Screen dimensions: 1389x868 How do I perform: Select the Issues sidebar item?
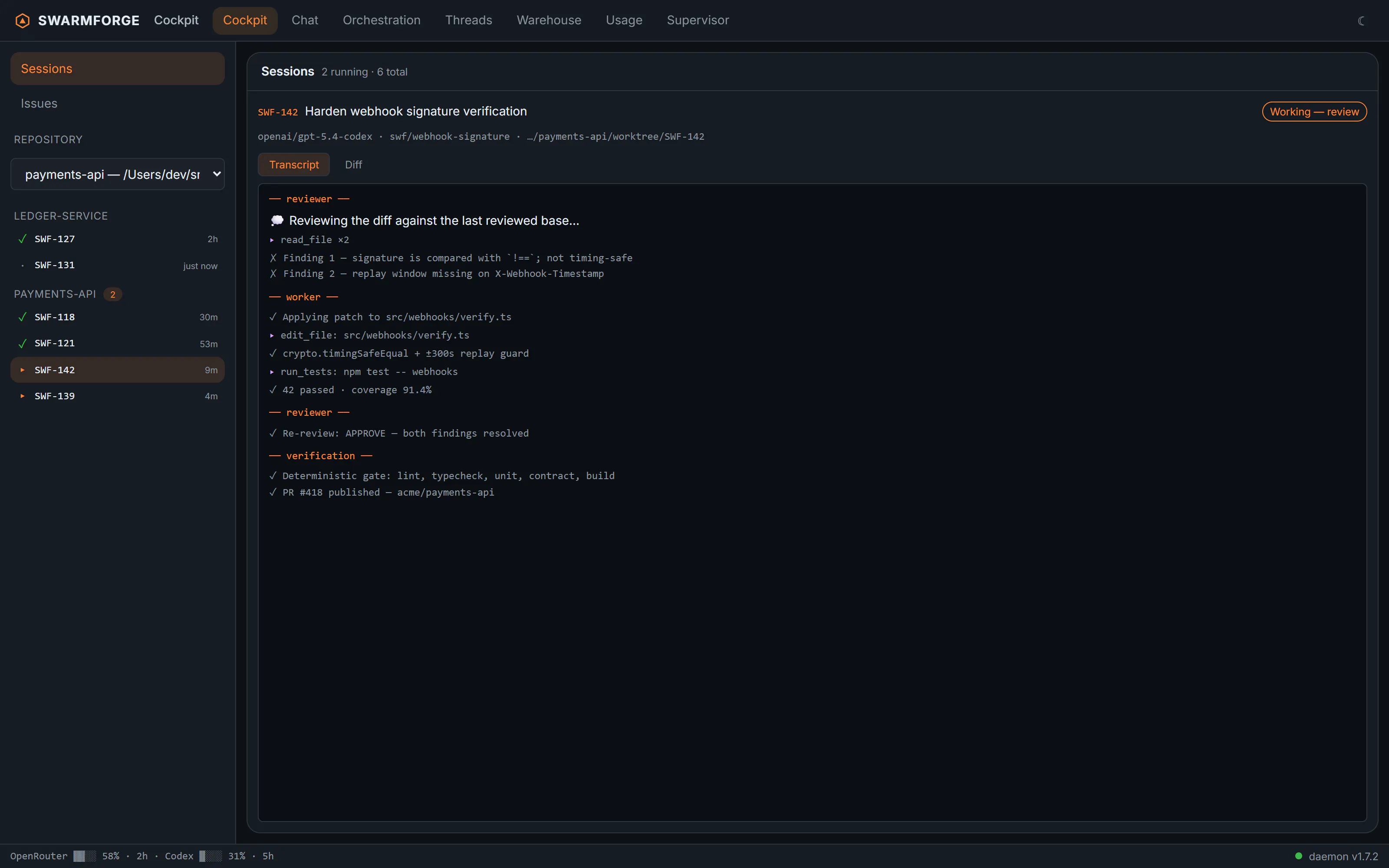(x=118, y=103)
